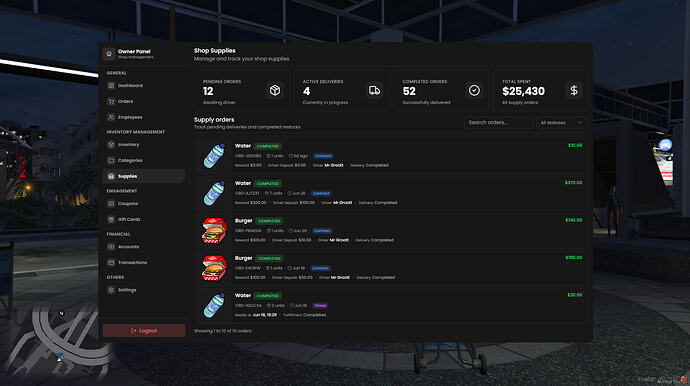Click the purple Timed tag on Water order
This screenshot has width=690, height=386.
pyautogui.click(x=320, y=305)
